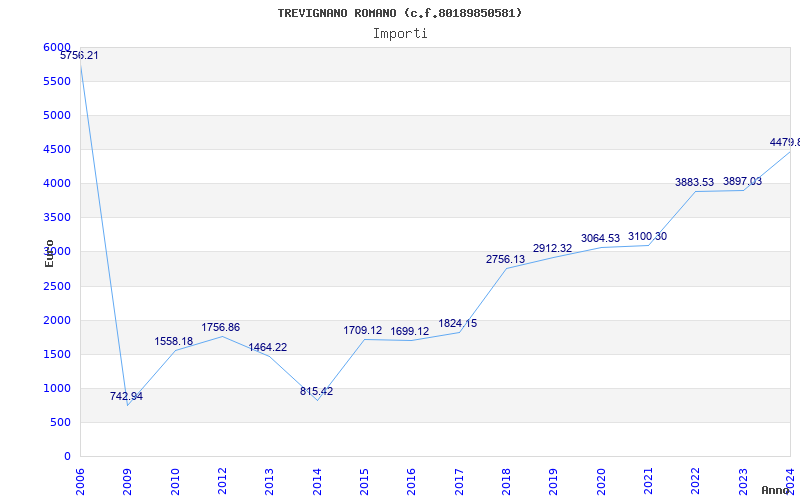The width and height of the screenshot is (800, 500).
Task: Select the 2018 year label
Action: pos(506,482)
